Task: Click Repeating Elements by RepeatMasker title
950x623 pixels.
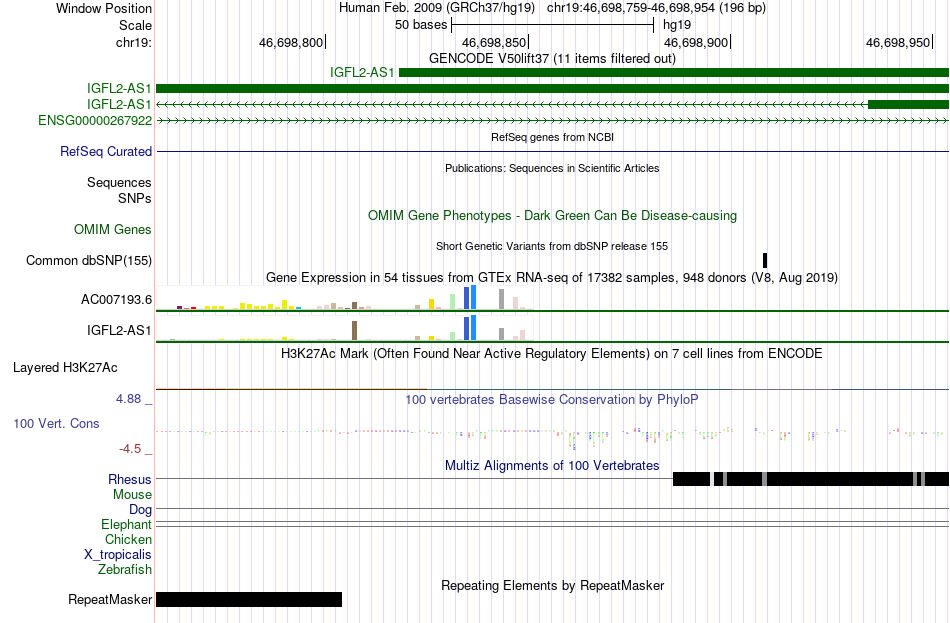Action: [553, 585]
